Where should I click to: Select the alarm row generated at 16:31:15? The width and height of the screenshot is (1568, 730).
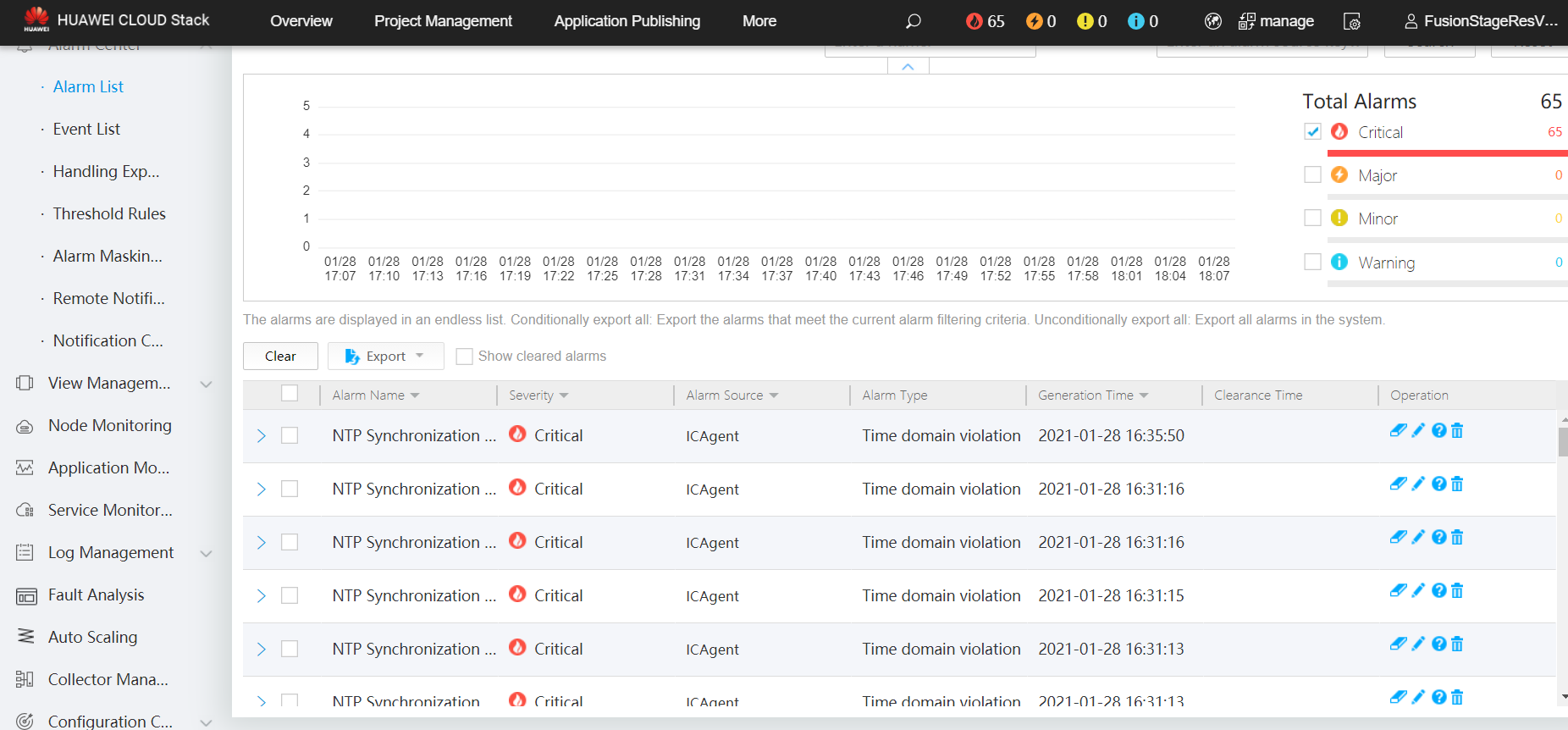pyautogui.click(x=290, y=595)
